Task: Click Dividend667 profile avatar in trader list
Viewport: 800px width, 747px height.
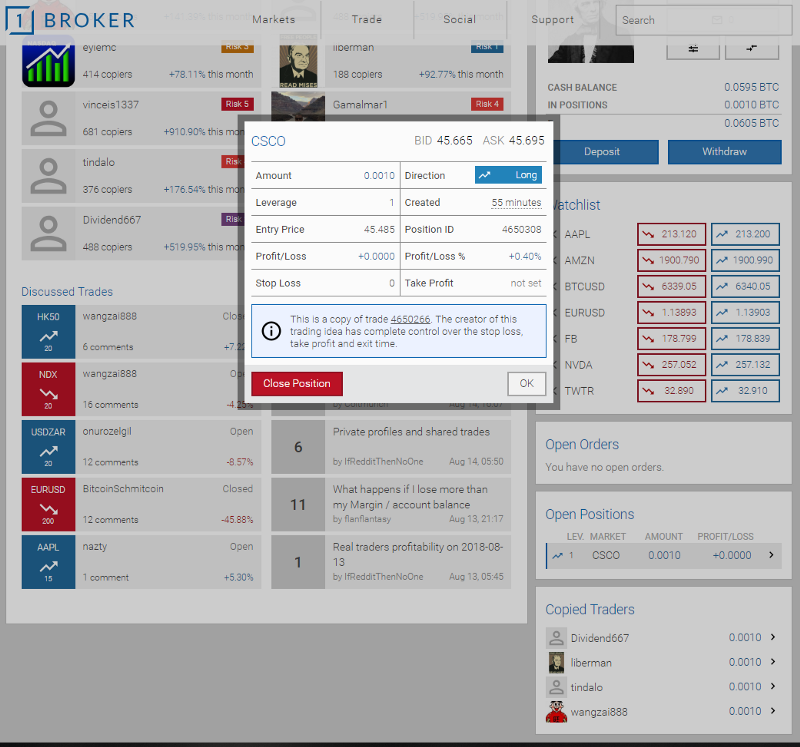Action: pyautogui.click(x=48, y=234)
